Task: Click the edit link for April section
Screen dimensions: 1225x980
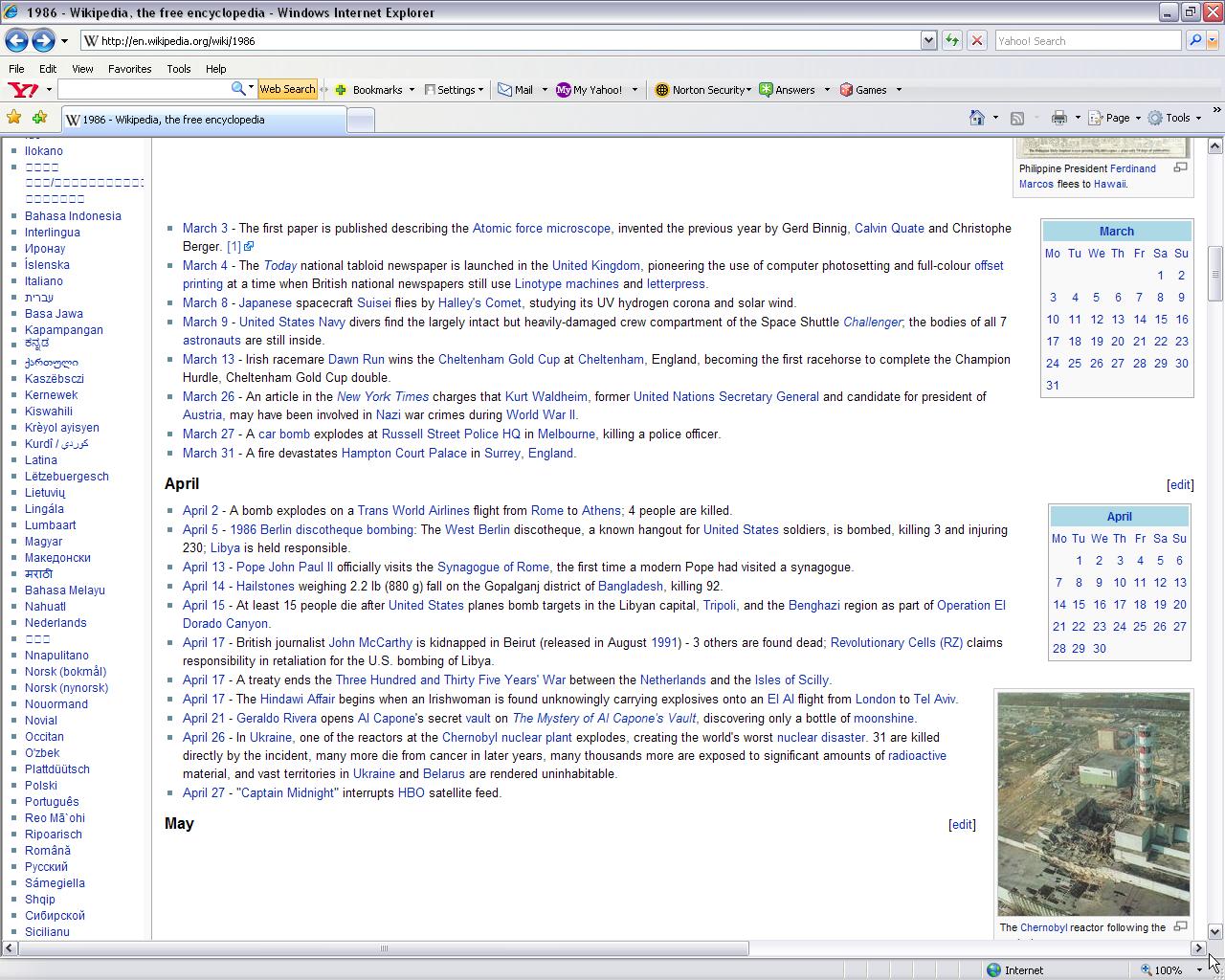Action: (x=1179, y=484)
